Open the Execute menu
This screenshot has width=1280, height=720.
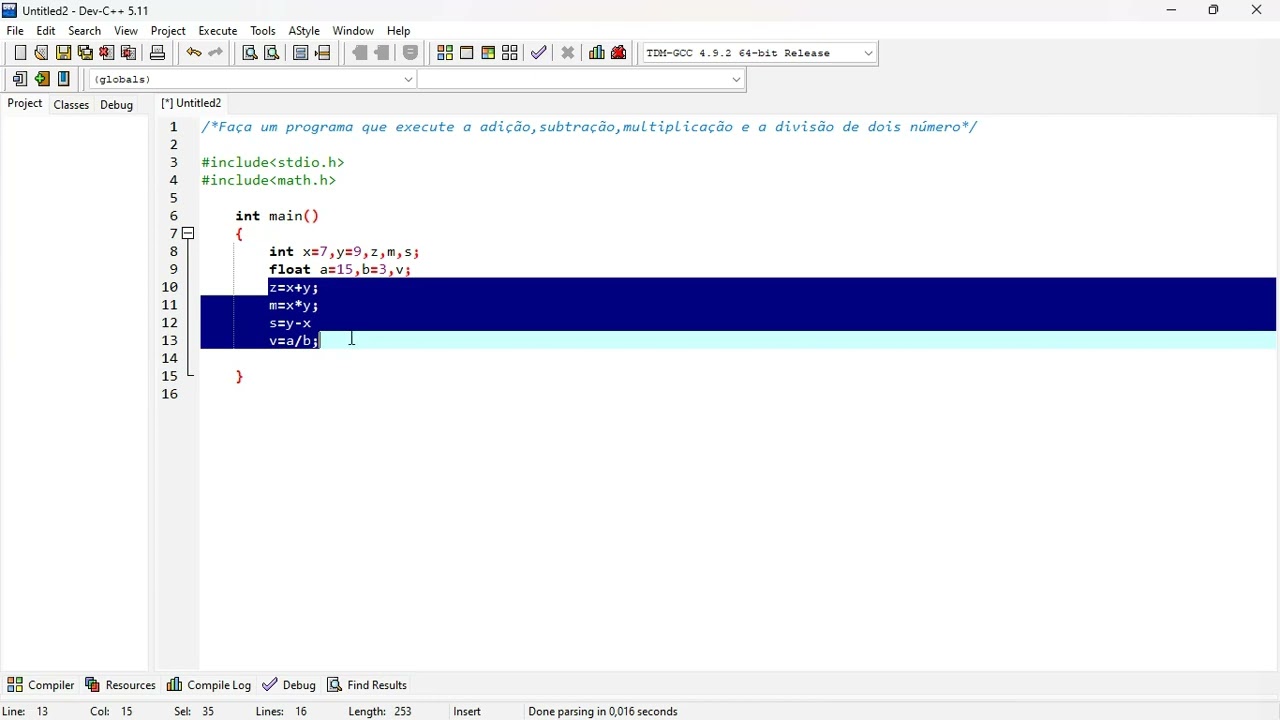pyautogui.click(x=218, y=31)
